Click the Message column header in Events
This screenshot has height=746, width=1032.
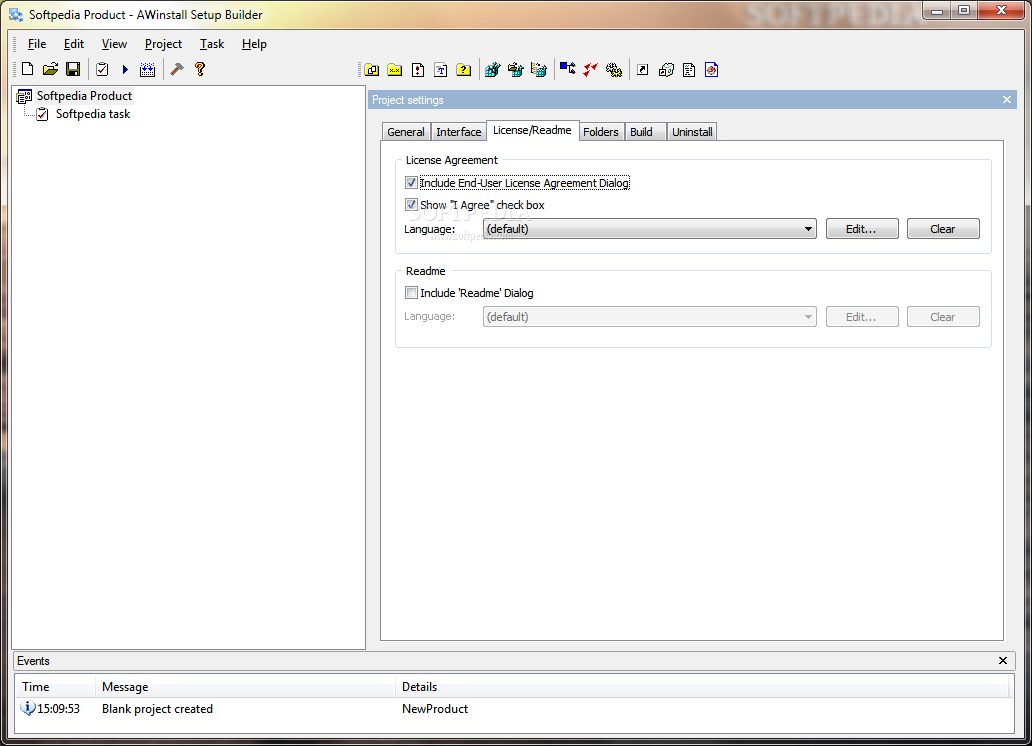(245, 687)
